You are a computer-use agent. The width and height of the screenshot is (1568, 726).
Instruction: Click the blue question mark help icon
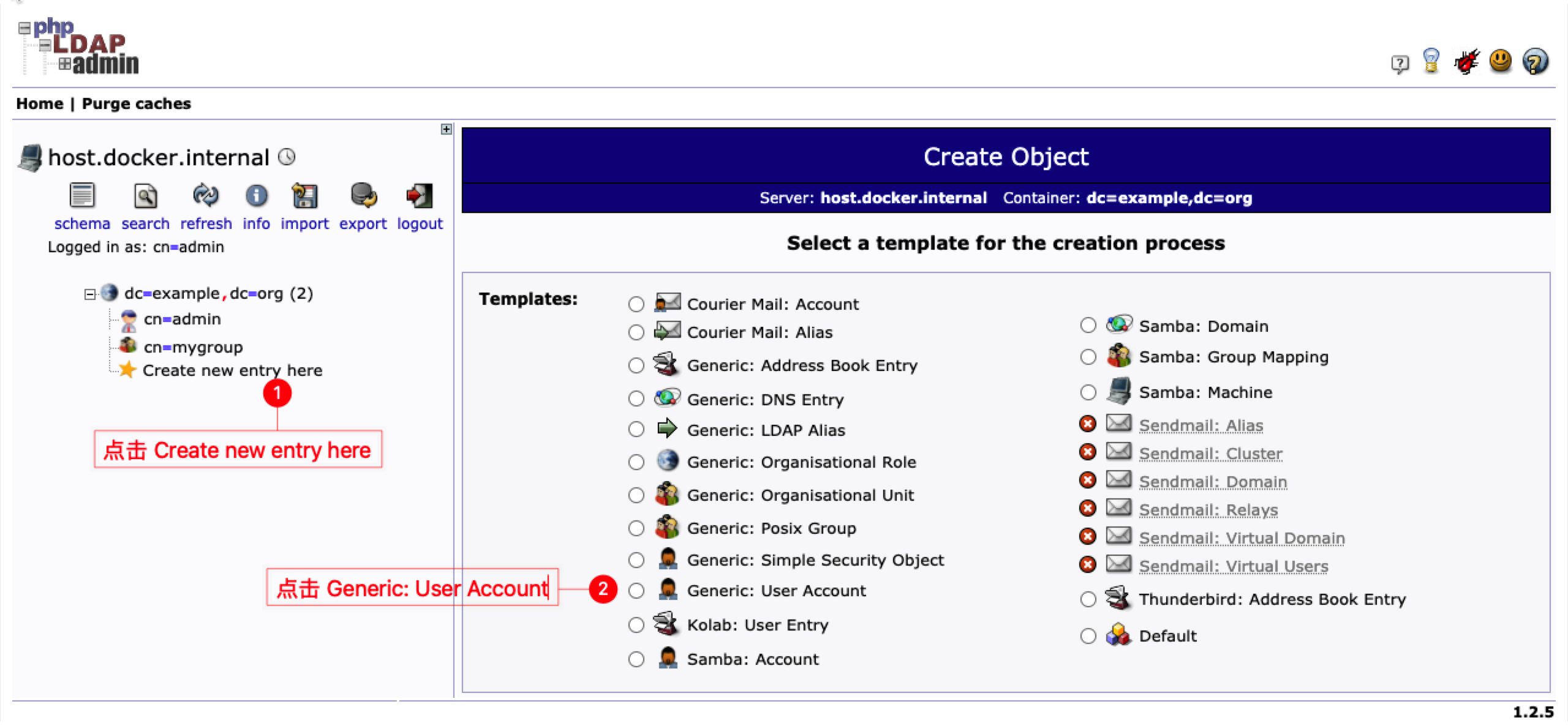point(1535,62)
